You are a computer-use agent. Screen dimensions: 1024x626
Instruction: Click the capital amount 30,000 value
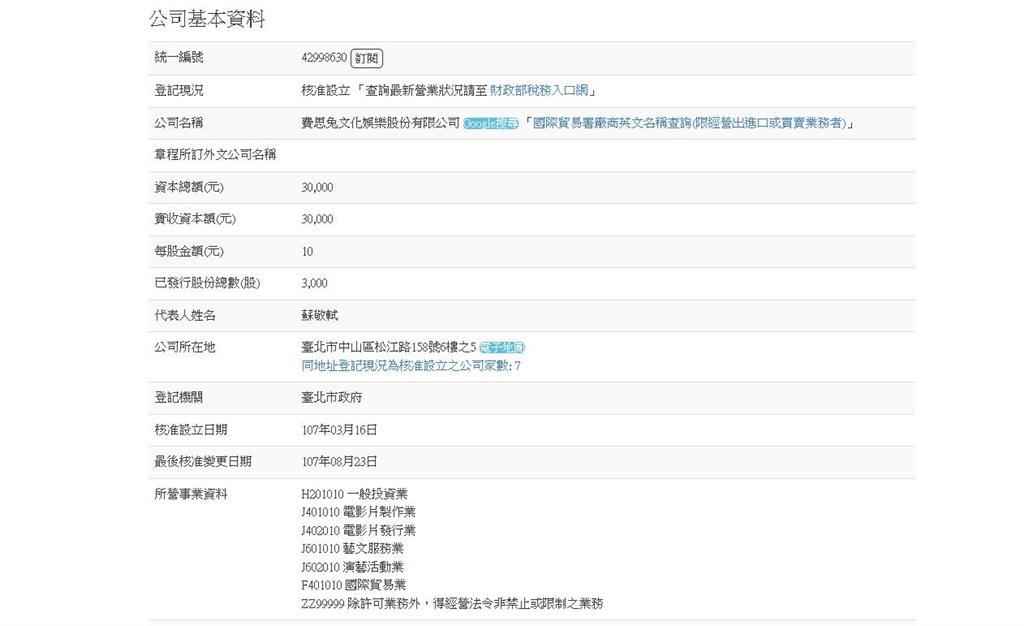point(317,187)
